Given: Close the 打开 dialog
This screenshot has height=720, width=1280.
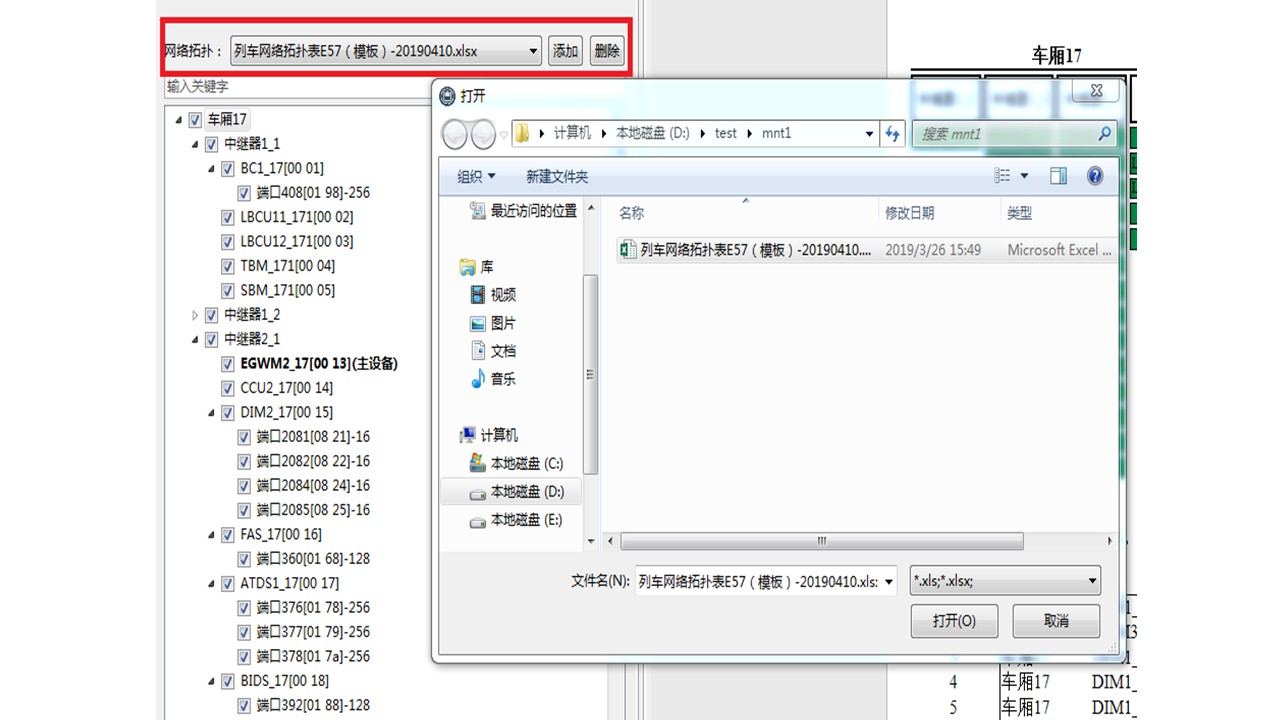Looking at the screenshot, I should click(1095, 91).
